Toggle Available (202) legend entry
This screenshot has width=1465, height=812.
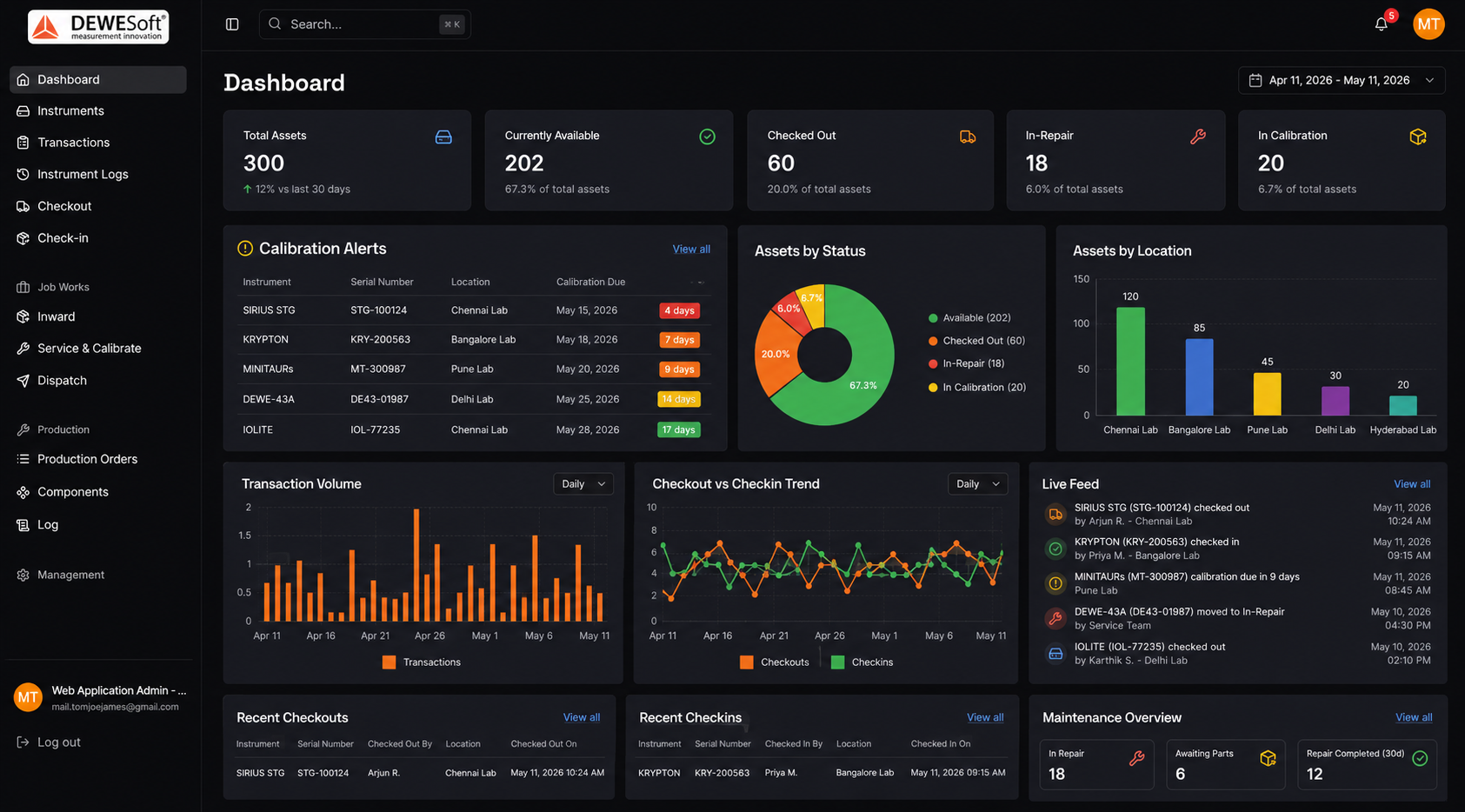pyautogui.click(x=969, y=318)
